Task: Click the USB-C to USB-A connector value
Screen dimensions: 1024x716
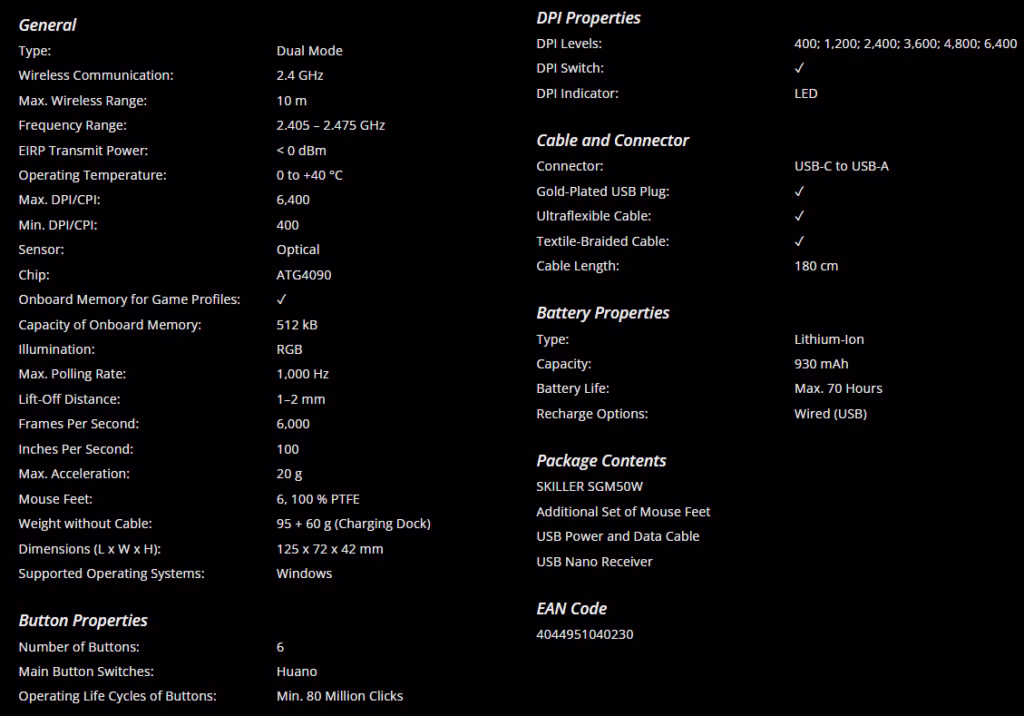Action: coord(841,167)
